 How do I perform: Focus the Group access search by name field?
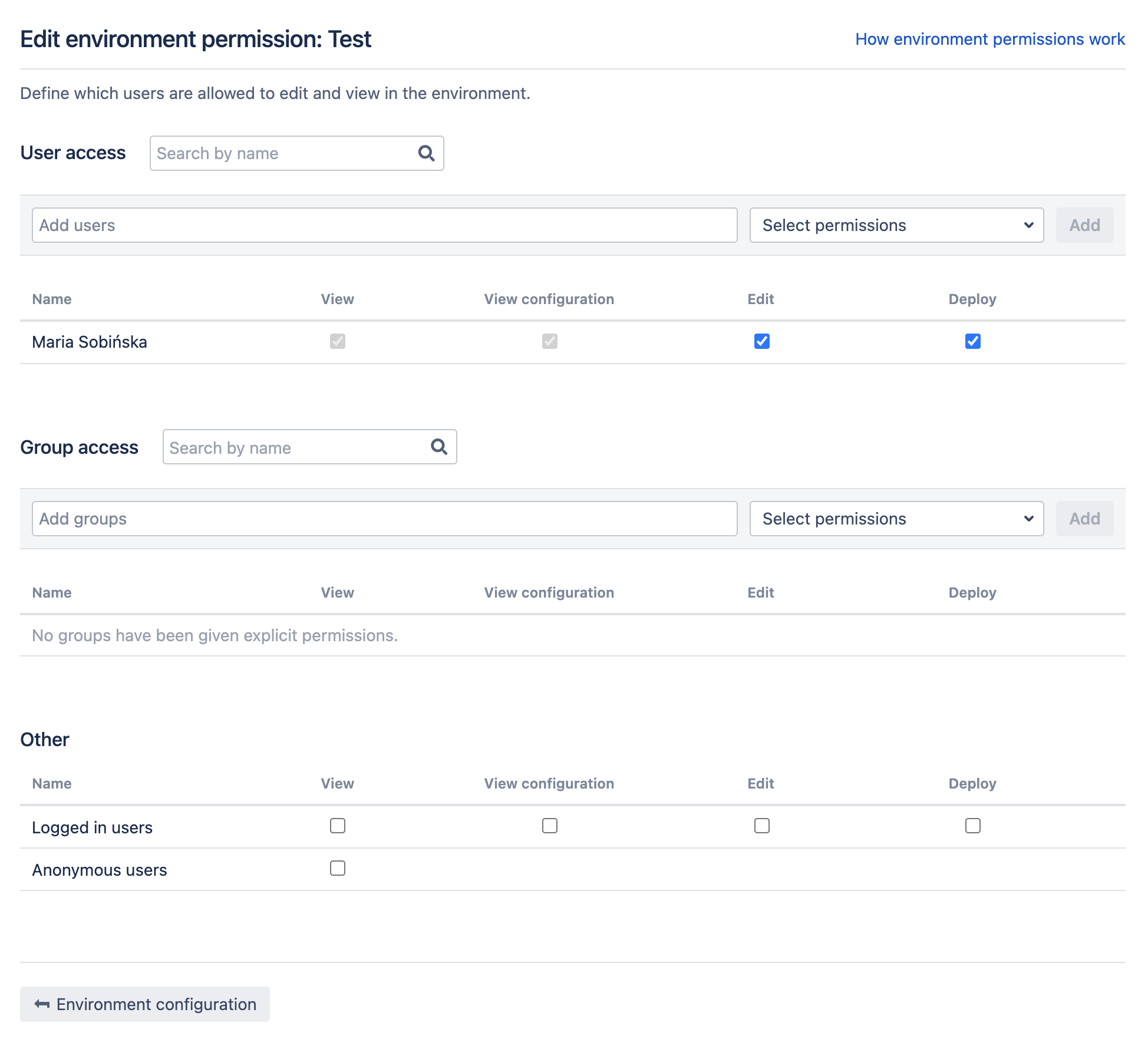(x=309, y=447)
